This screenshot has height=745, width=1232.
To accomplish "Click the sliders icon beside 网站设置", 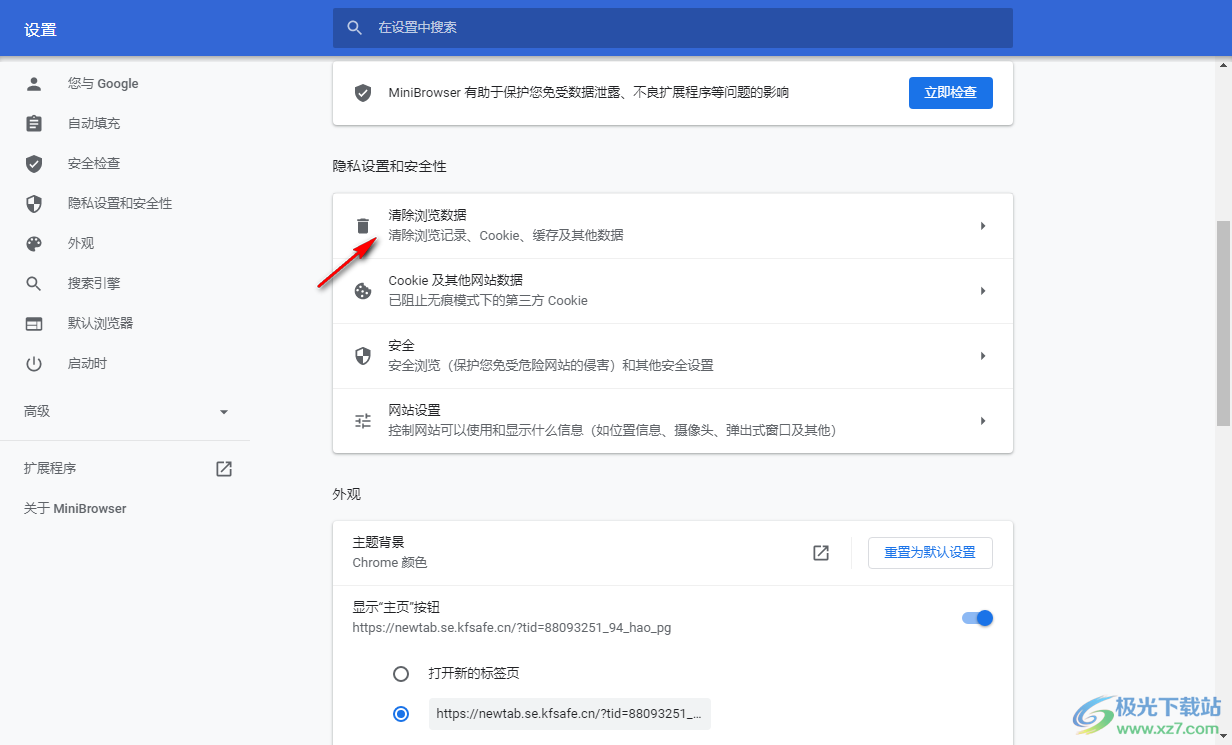I will pos(362,420).
